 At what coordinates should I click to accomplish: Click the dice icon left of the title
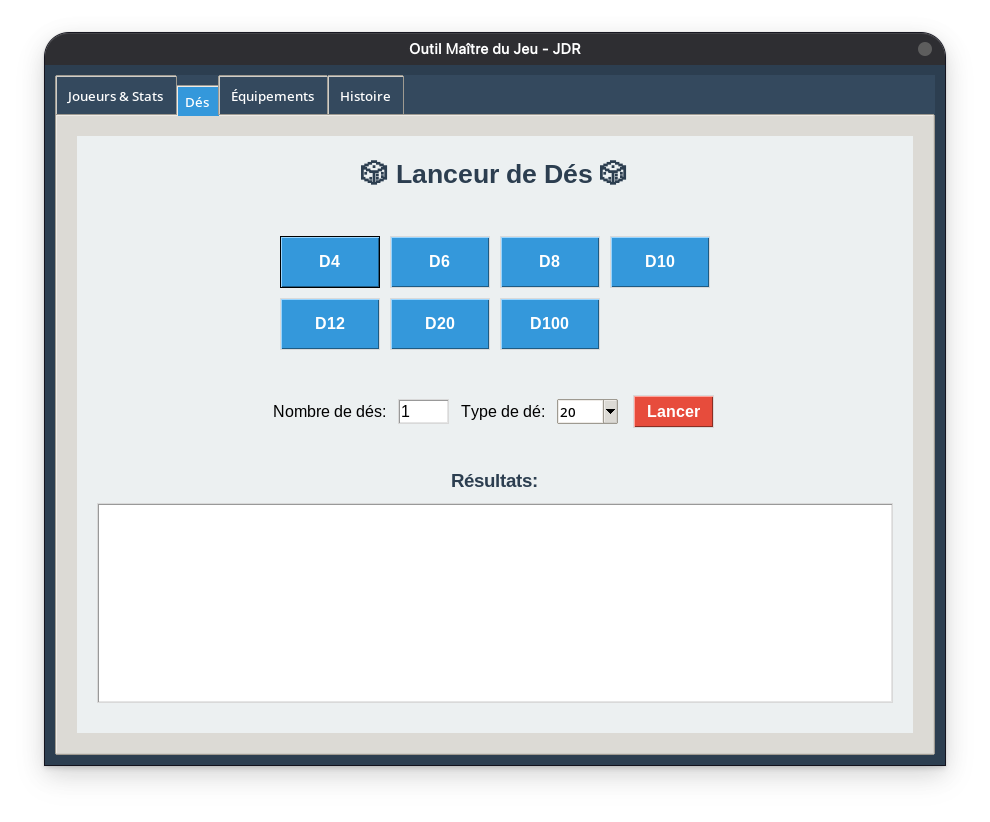click(373, 173)
